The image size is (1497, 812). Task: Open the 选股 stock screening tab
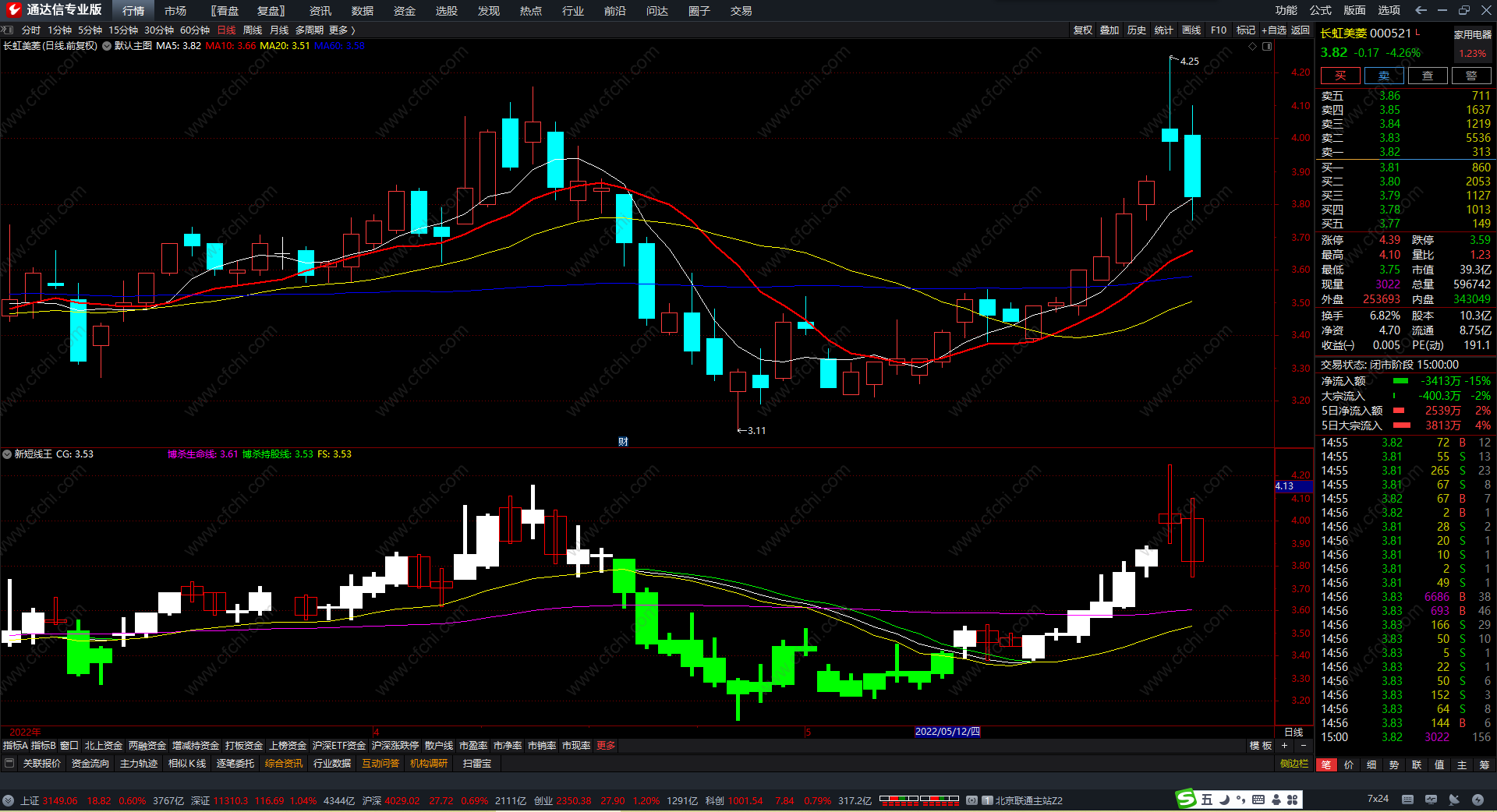pyautogui.click(x=447, y=10)
